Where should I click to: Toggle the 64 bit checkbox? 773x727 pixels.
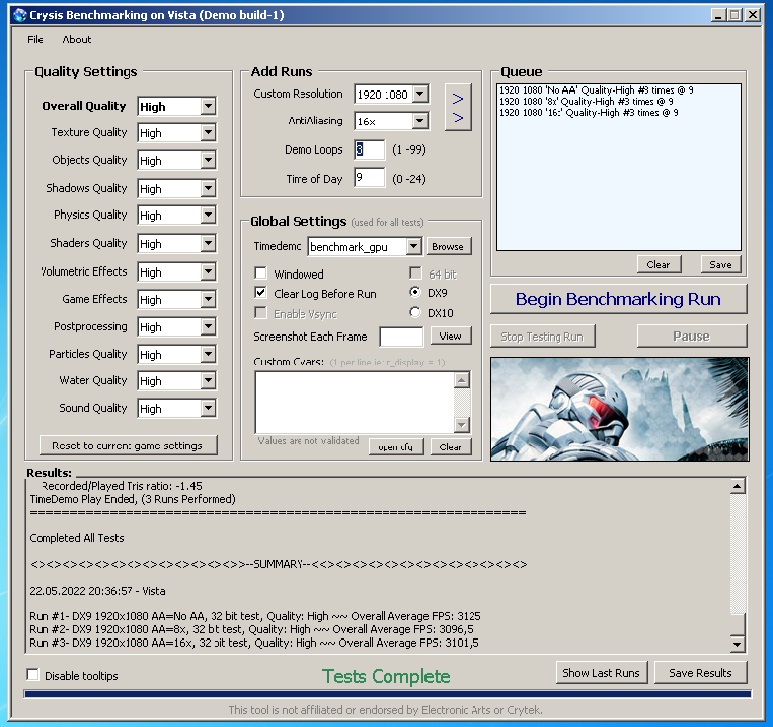(416, 273)
